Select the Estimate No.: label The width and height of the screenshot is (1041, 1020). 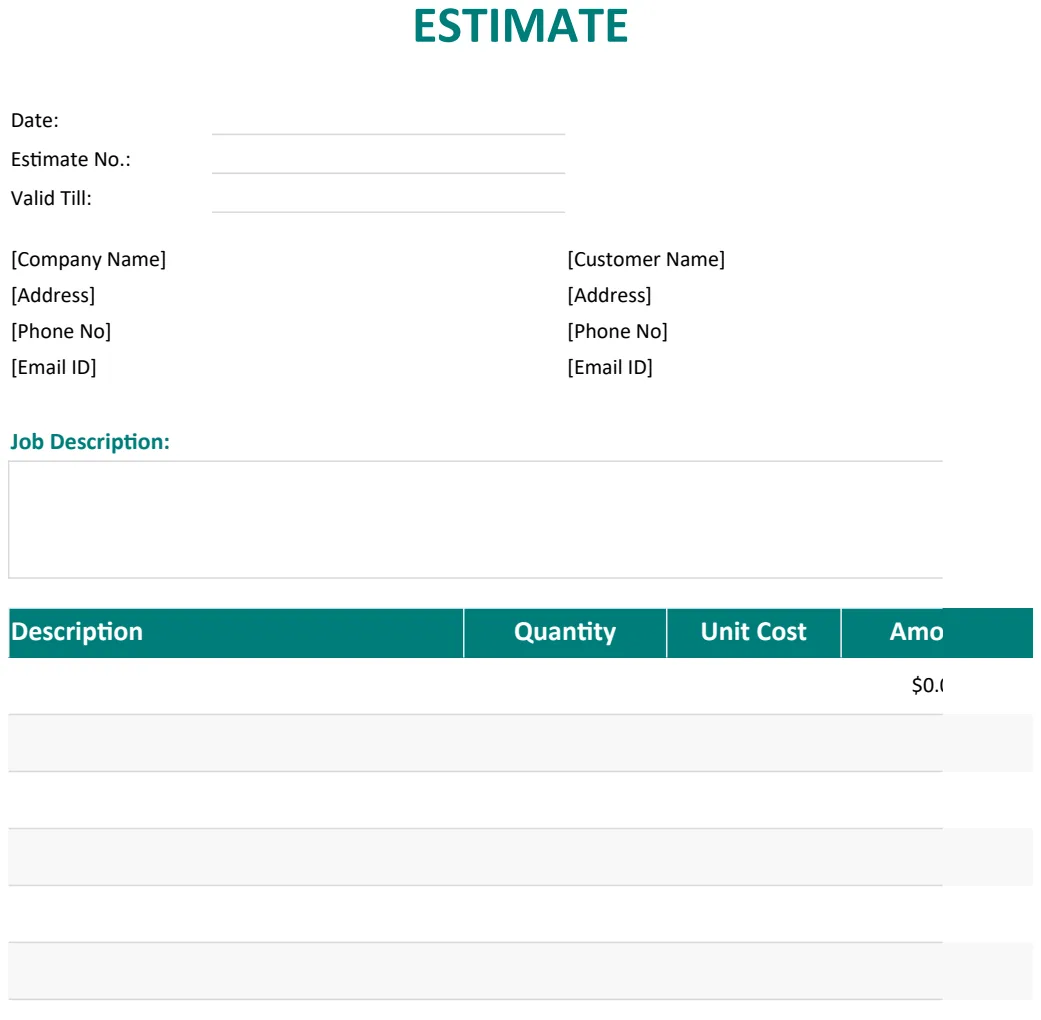pyautogui.click(x=70, y=159)
